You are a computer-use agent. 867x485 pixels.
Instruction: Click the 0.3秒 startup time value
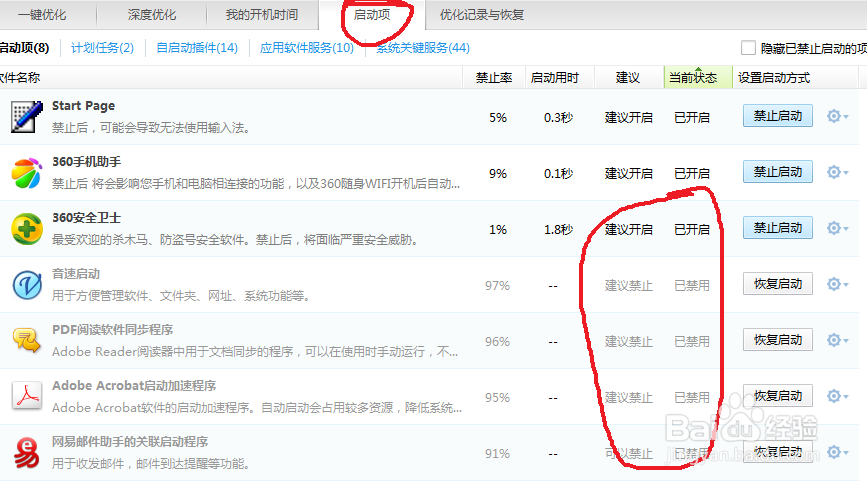[558, 118]
